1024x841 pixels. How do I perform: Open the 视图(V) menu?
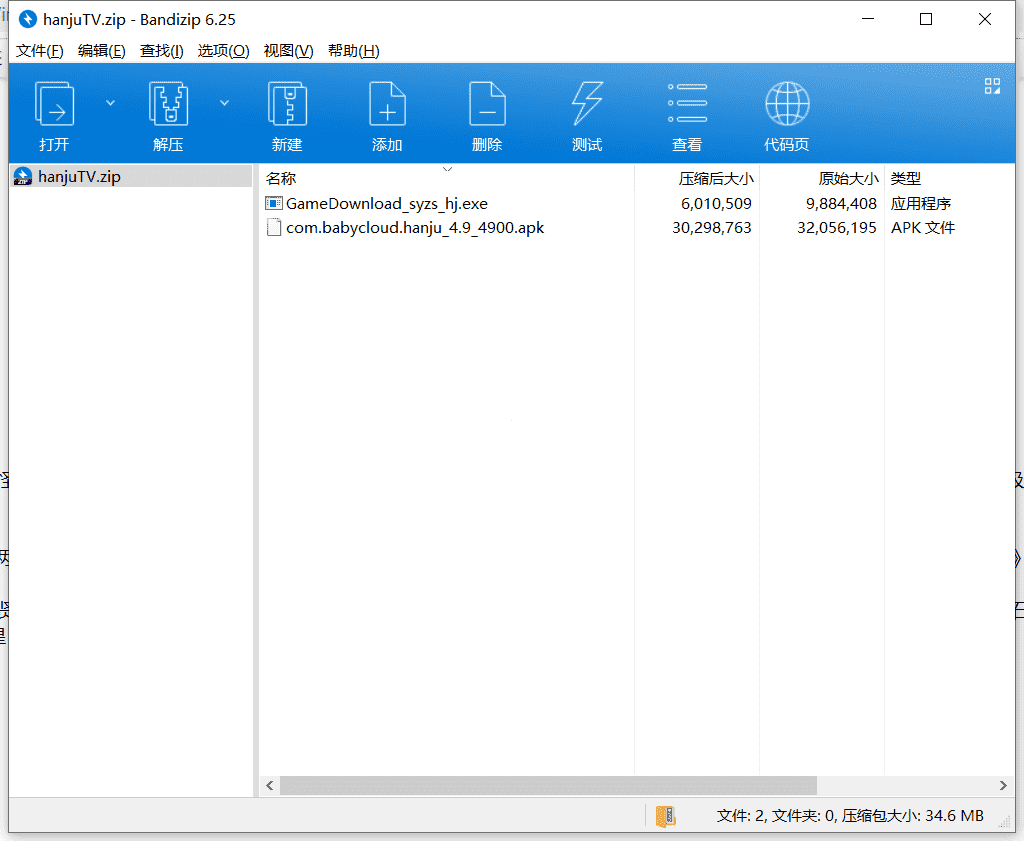[x=288, y=51]
